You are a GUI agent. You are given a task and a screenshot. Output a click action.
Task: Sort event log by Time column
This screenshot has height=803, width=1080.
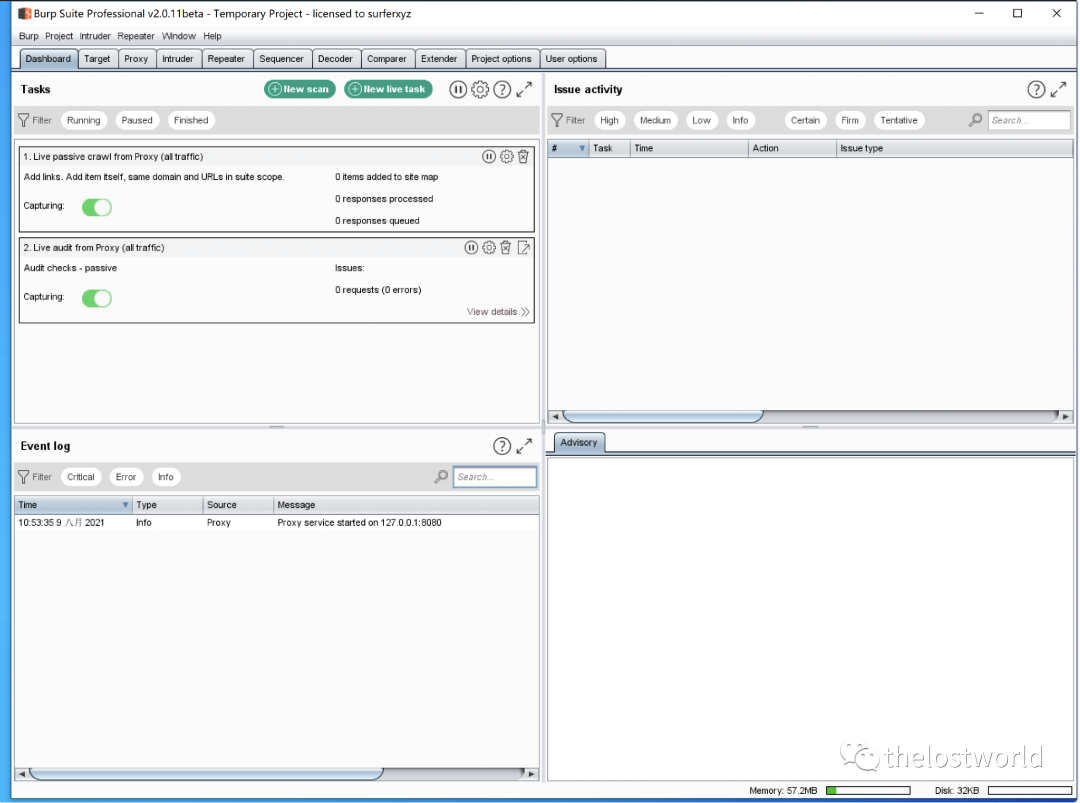point(73,505)
